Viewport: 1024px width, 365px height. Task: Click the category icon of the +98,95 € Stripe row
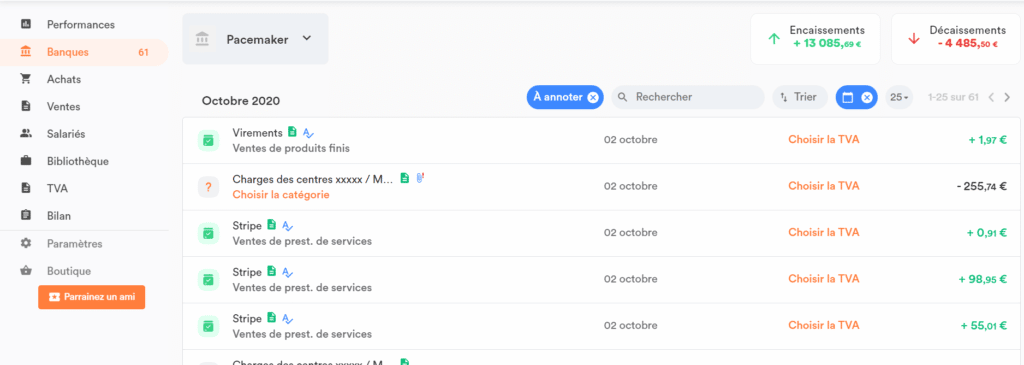(208, 279)
